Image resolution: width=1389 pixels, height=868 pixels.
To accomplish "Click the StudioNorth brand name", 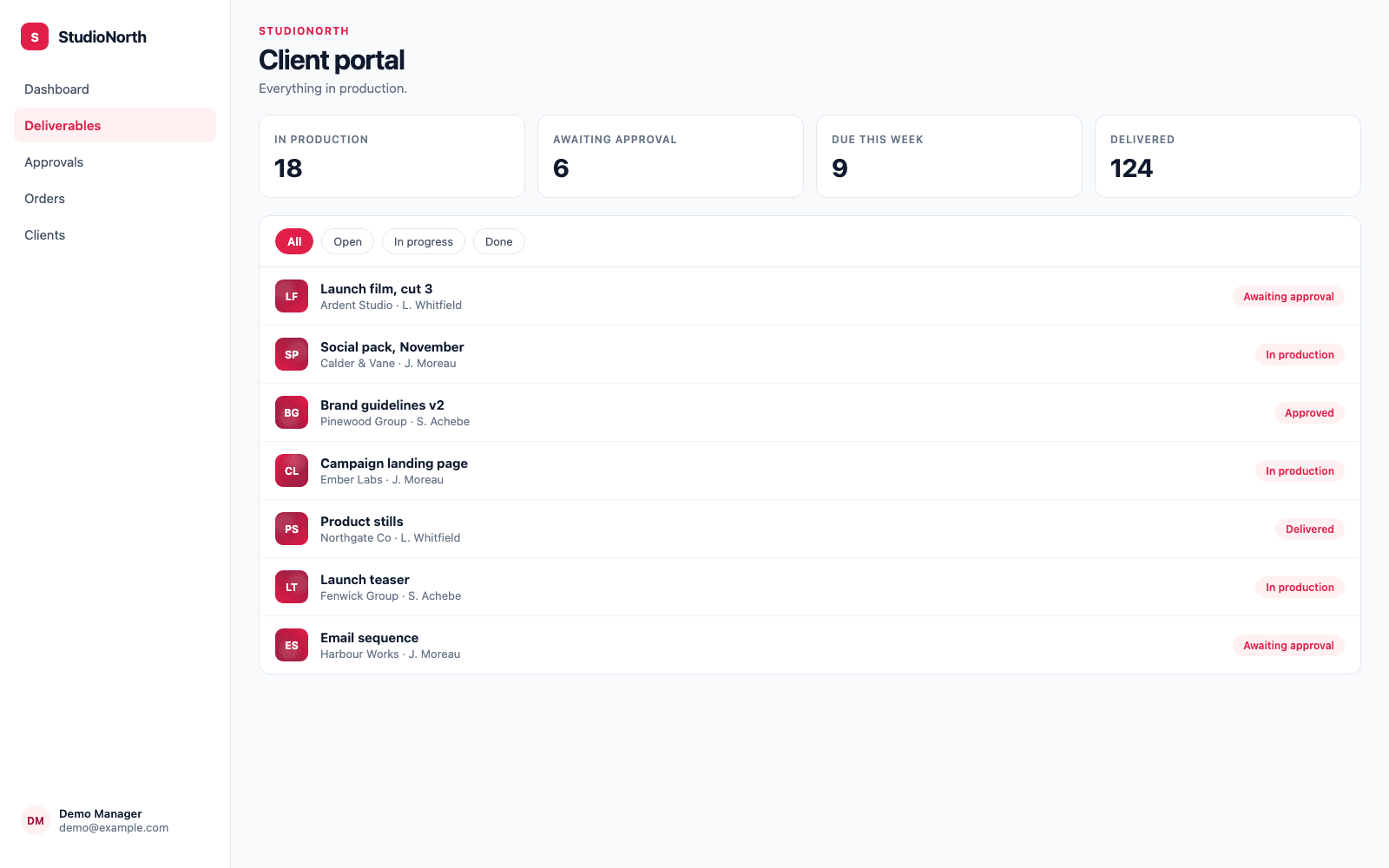I will click(x=102, y=36).
